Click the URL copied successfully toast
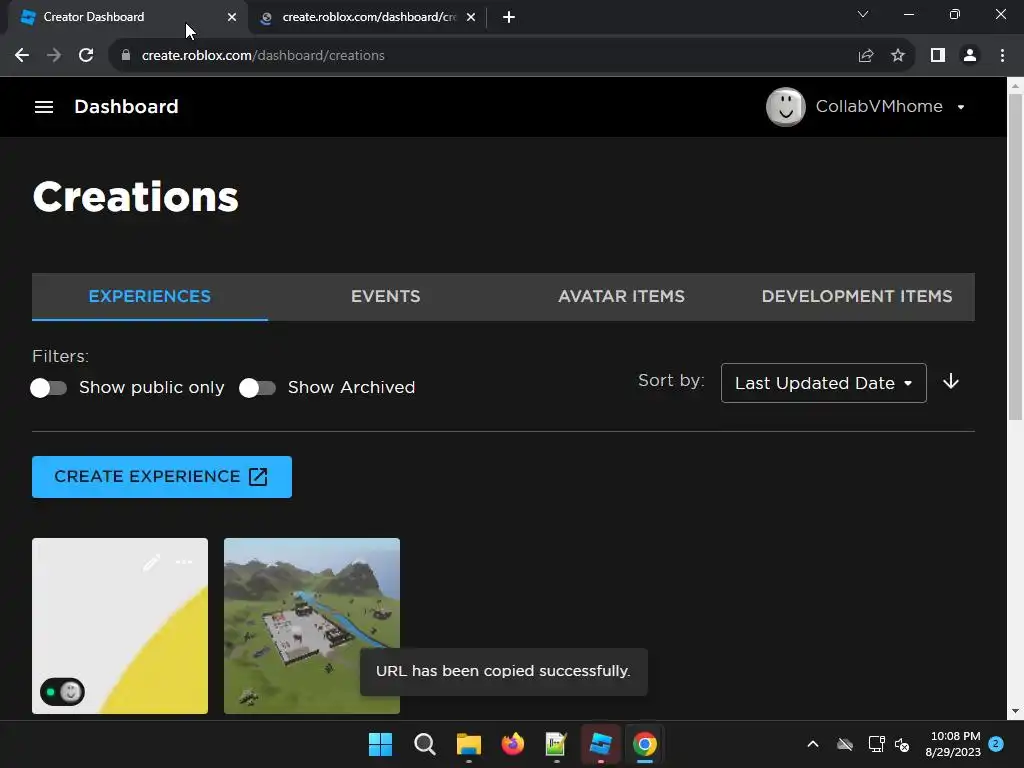 (x=504, y=671)
